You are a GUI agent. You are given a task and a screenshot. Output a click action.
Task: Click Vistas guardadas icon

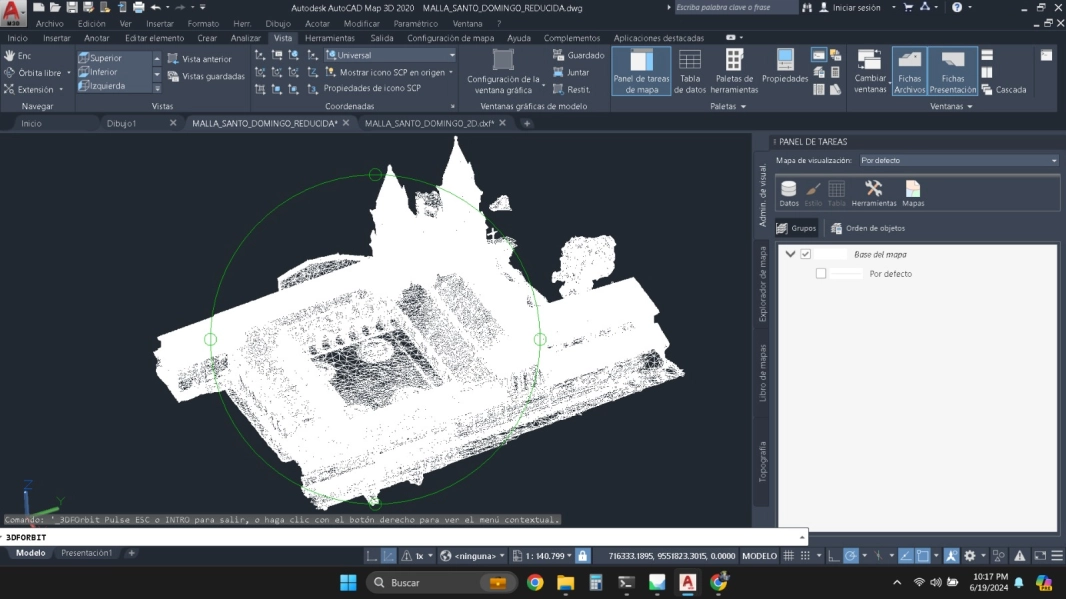(206, 76)
